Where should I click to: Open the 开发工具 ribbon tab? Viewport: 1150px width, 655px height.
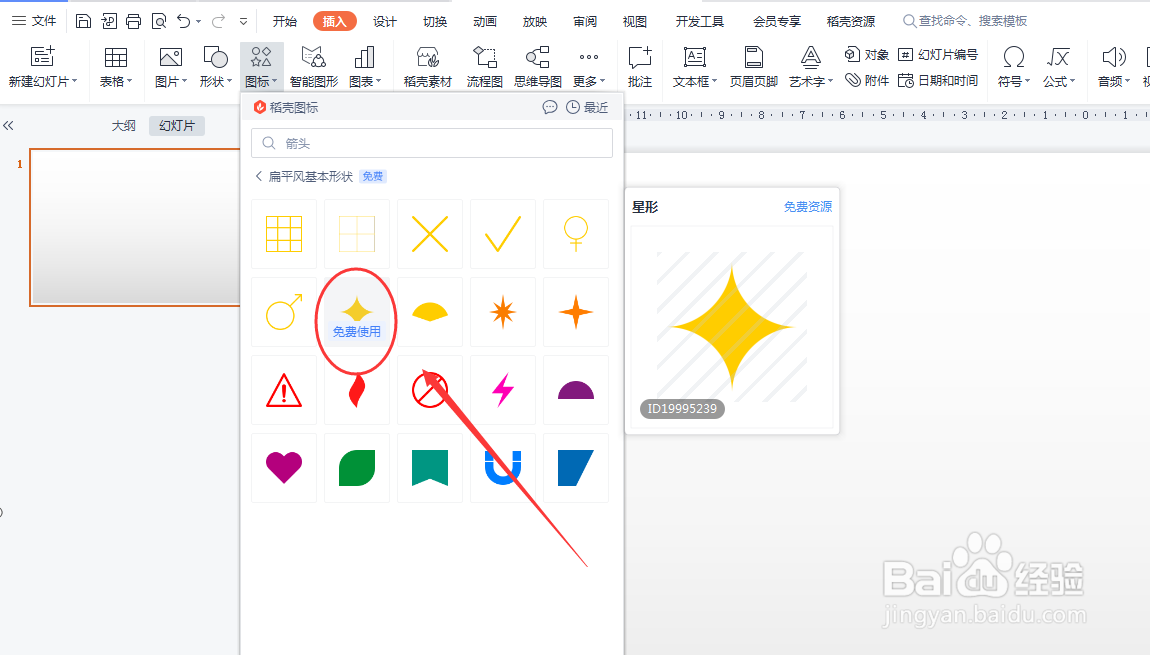point(700,21)
